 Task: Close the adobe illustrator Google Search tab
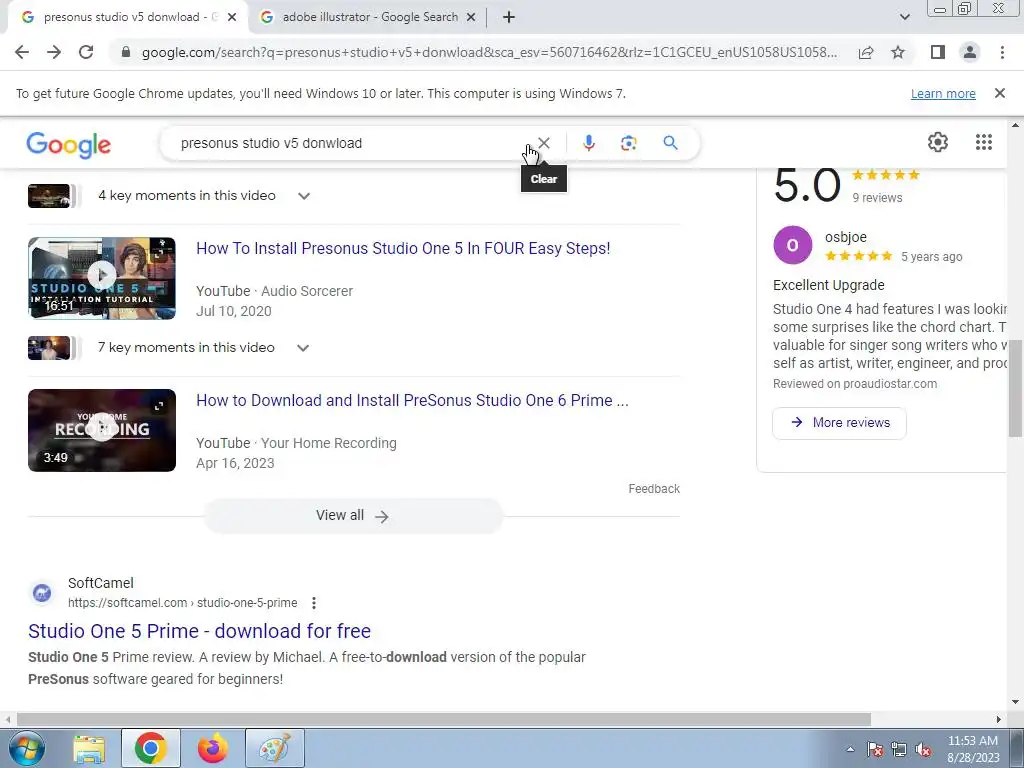[x=471, y=18]
